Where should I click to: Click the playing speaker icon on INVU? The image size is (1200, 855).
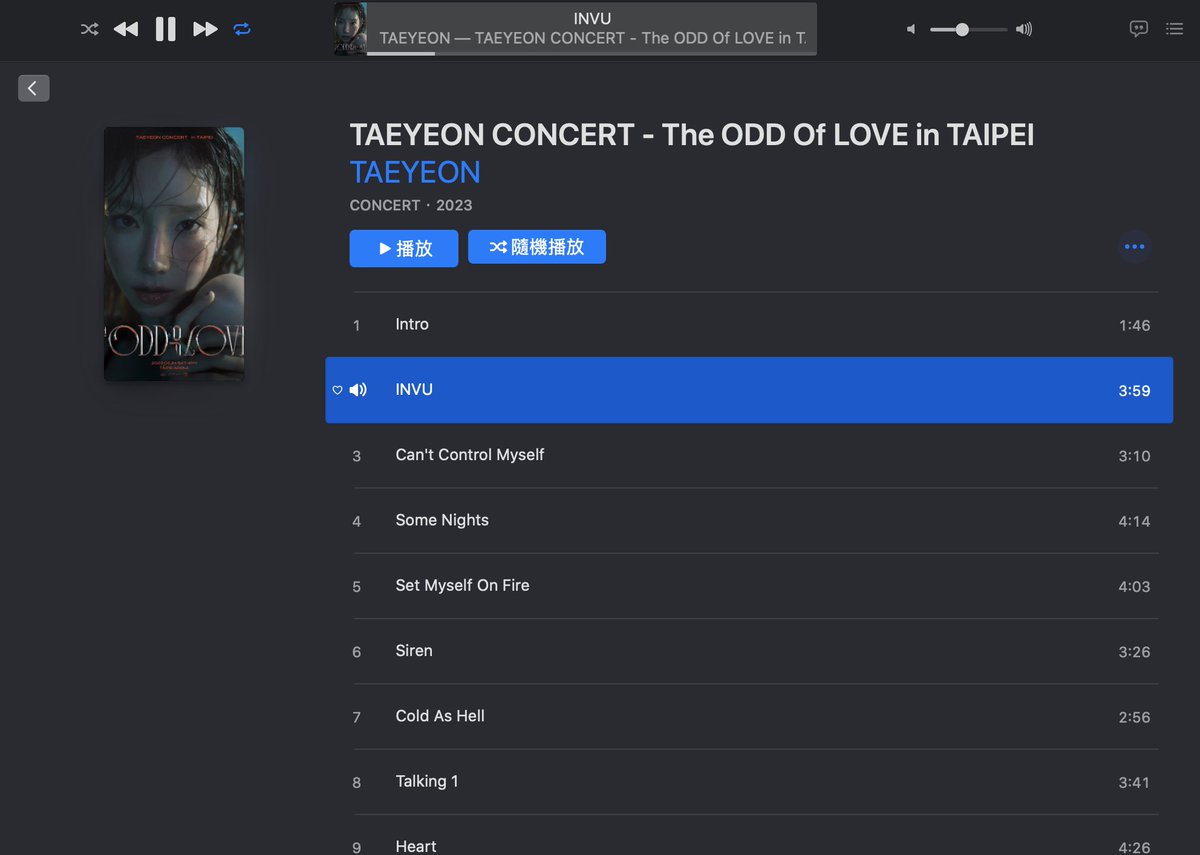click(x=358, y=390)
